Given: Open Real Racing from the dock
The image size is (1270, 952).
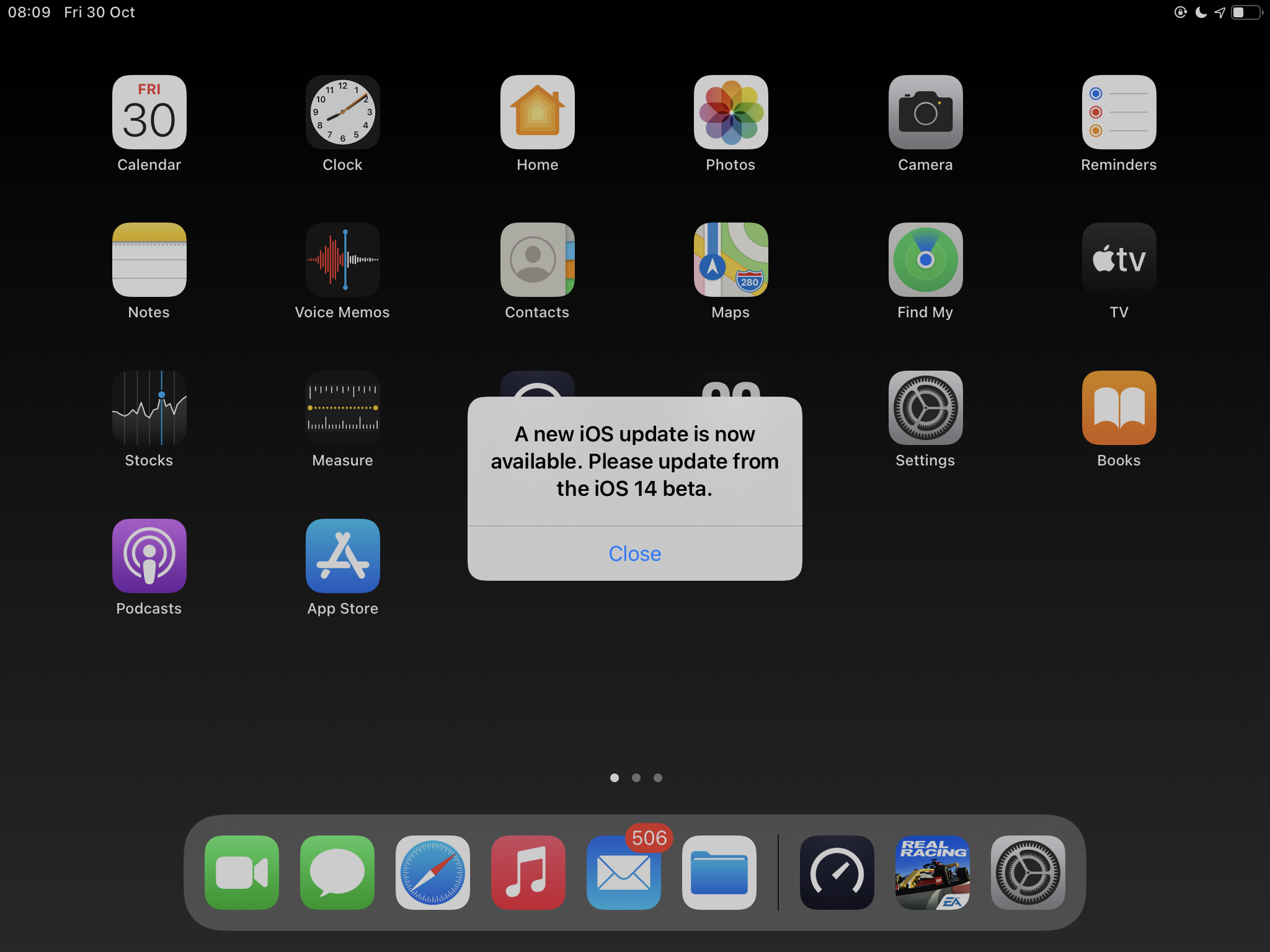Looking at the screenshot, I should coord(932,872).
